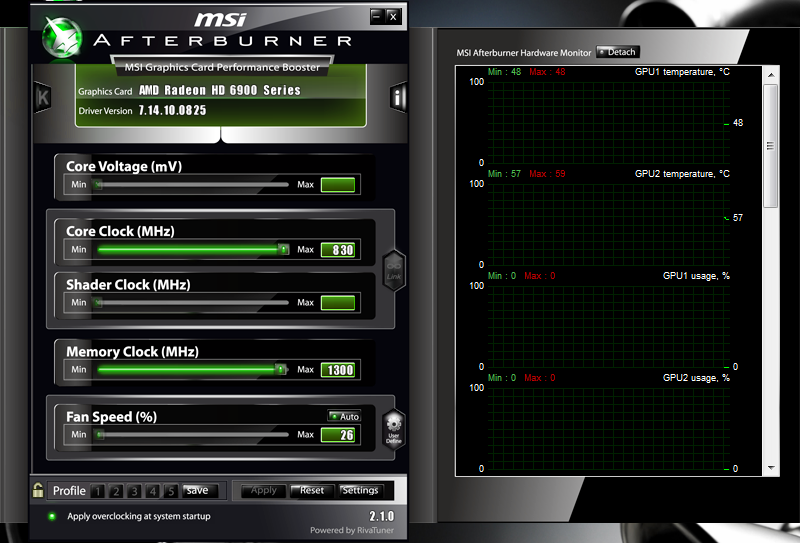Viewport: 800px width, 543px height.
Task: Select profile slot 3
Action: pyautogui.click(x=134, y=491)
